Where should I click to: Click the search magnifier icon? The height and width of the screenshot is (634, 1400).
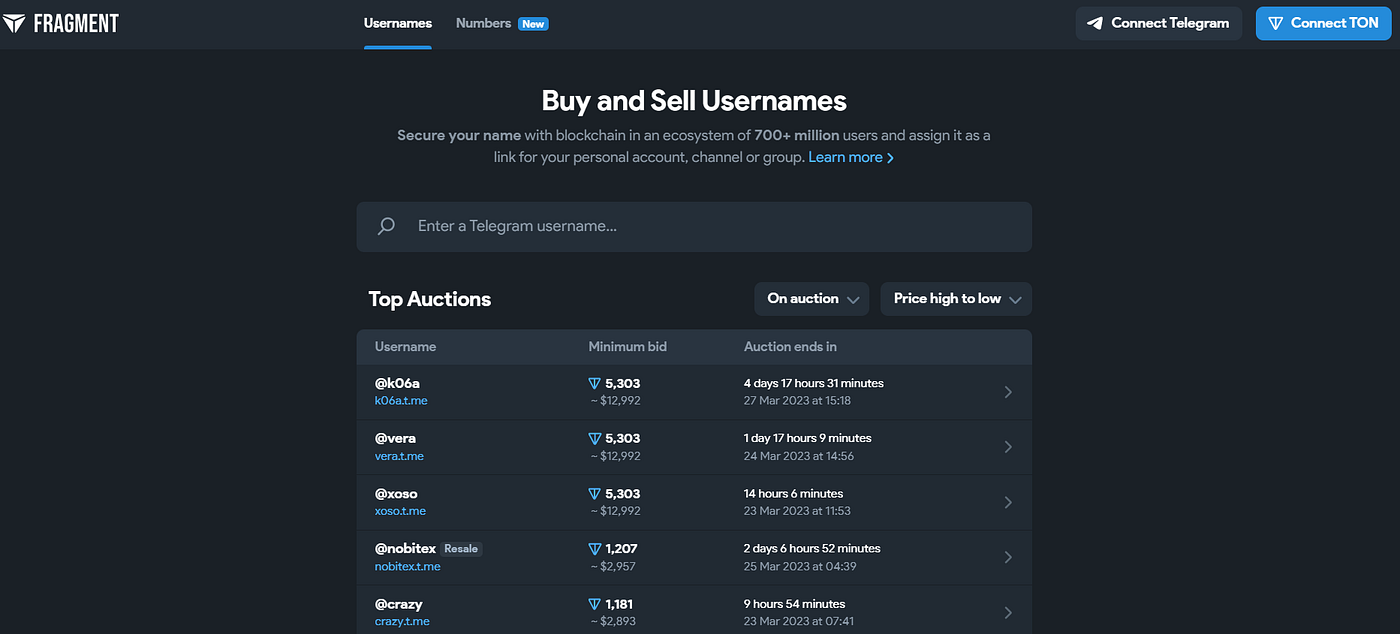pyautogui.click(x=386, y=226)
